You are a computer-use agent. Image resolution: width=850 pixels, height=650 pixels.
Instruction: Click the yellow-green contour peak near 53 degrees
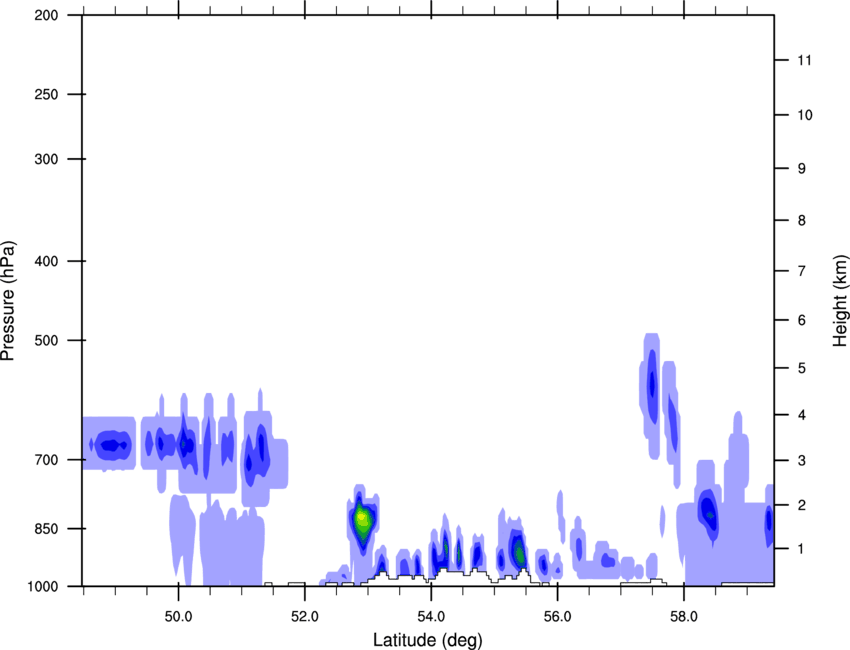point(362,519)
